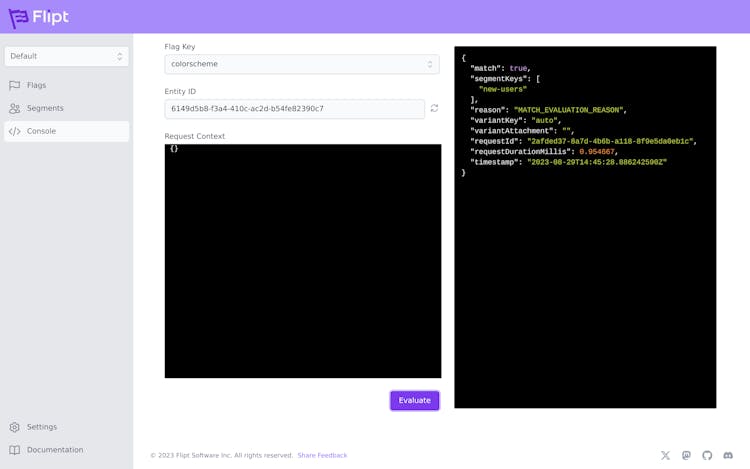Join Discord via footer icon
This screenshot has height=469, width=750.
tap(728, 455)
